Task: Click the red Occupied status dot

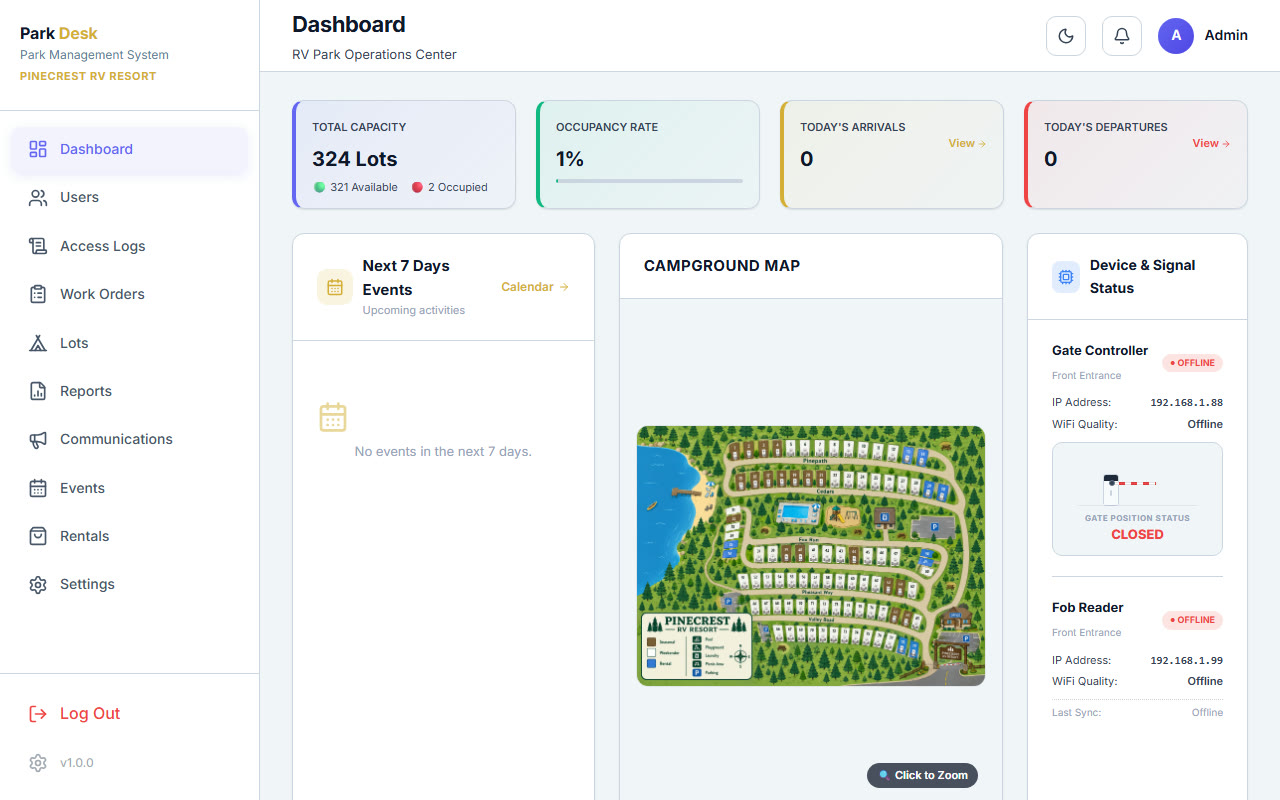Action: 417,187
